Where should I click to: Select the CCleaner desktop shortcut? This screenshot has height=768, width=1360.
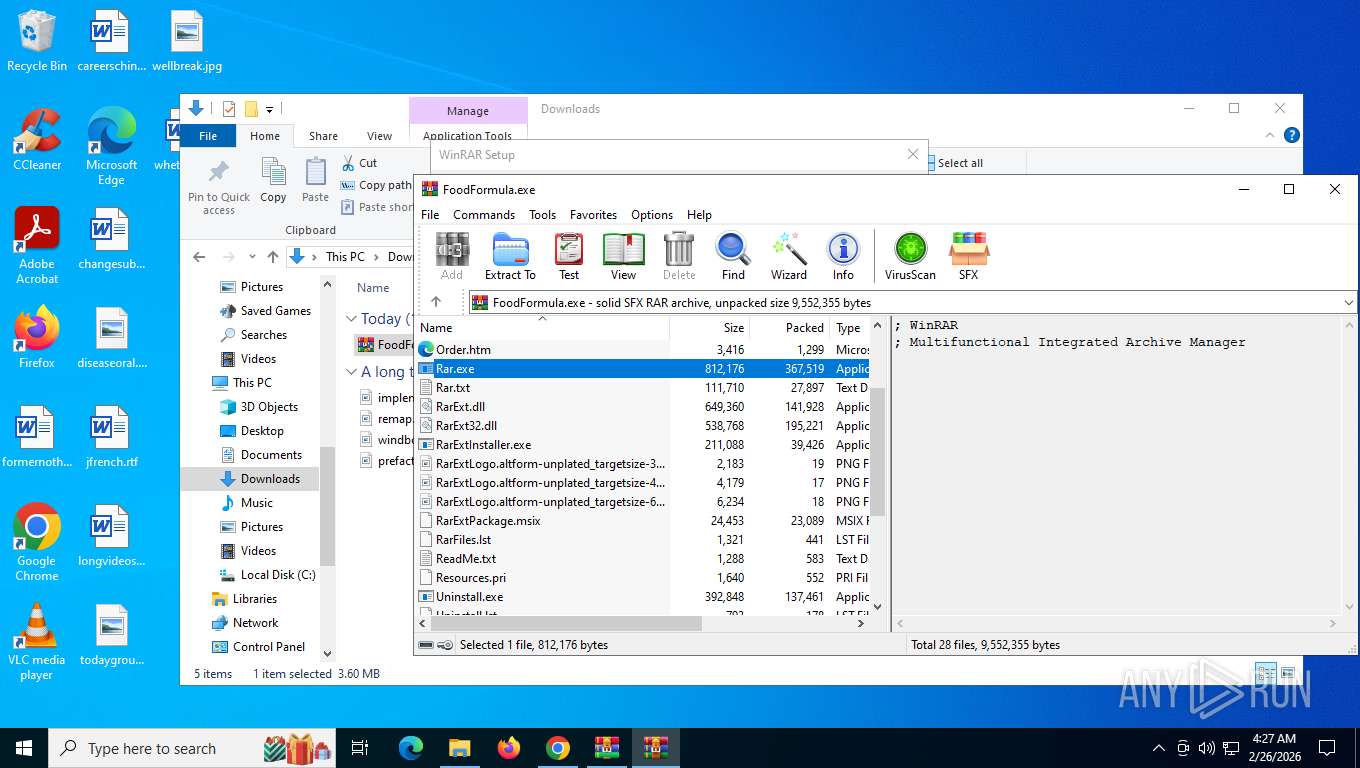(x=37, y=140)
